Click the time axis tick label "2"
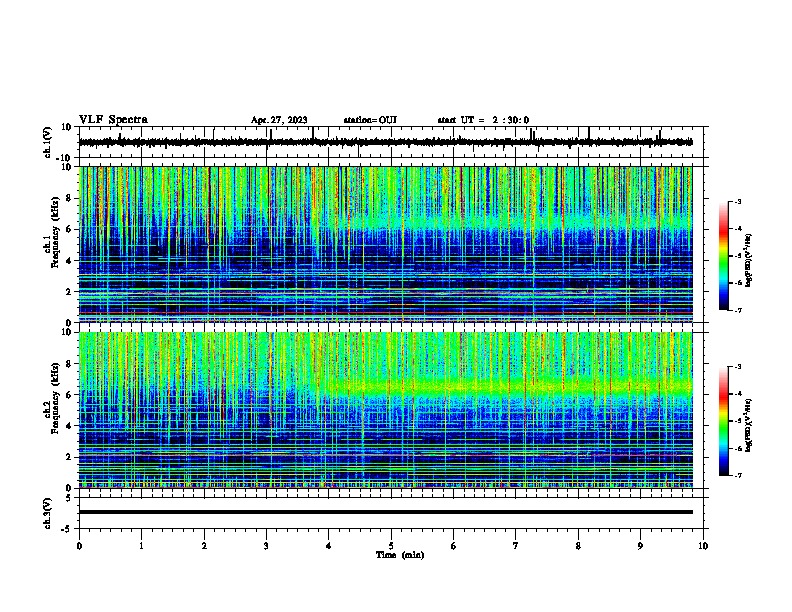Viewport: 792px width, 612px height. click(x=204, y=546)
